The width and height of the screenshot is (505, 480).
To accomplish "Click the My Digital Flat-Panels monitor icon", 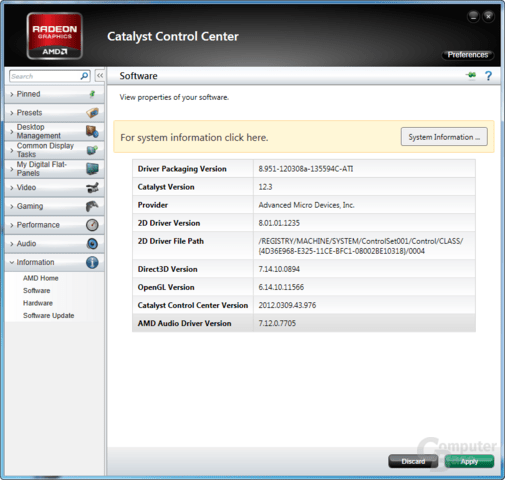I will [x=92, y=169].
